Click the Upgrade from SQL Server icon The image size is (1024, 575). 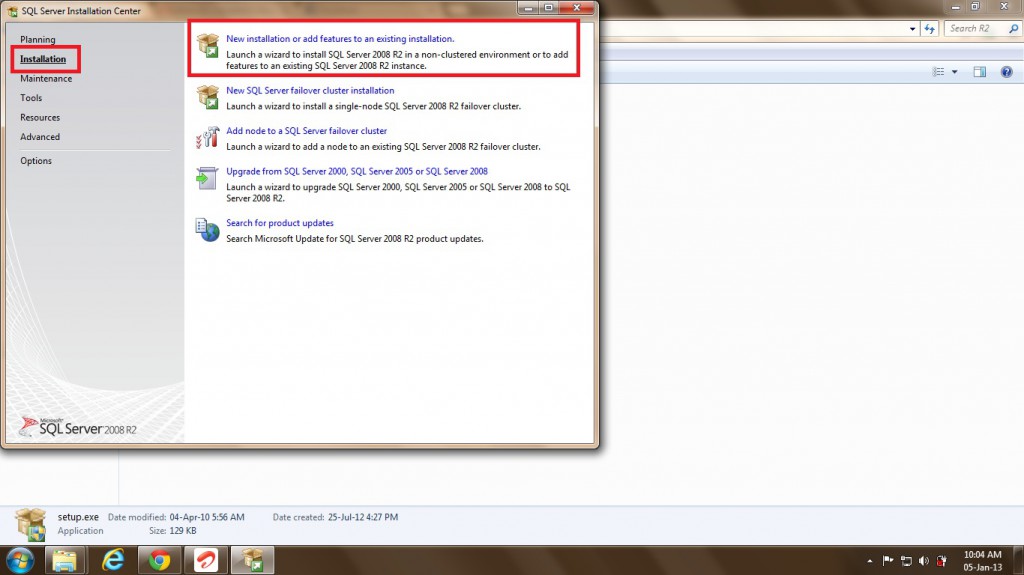207,177
